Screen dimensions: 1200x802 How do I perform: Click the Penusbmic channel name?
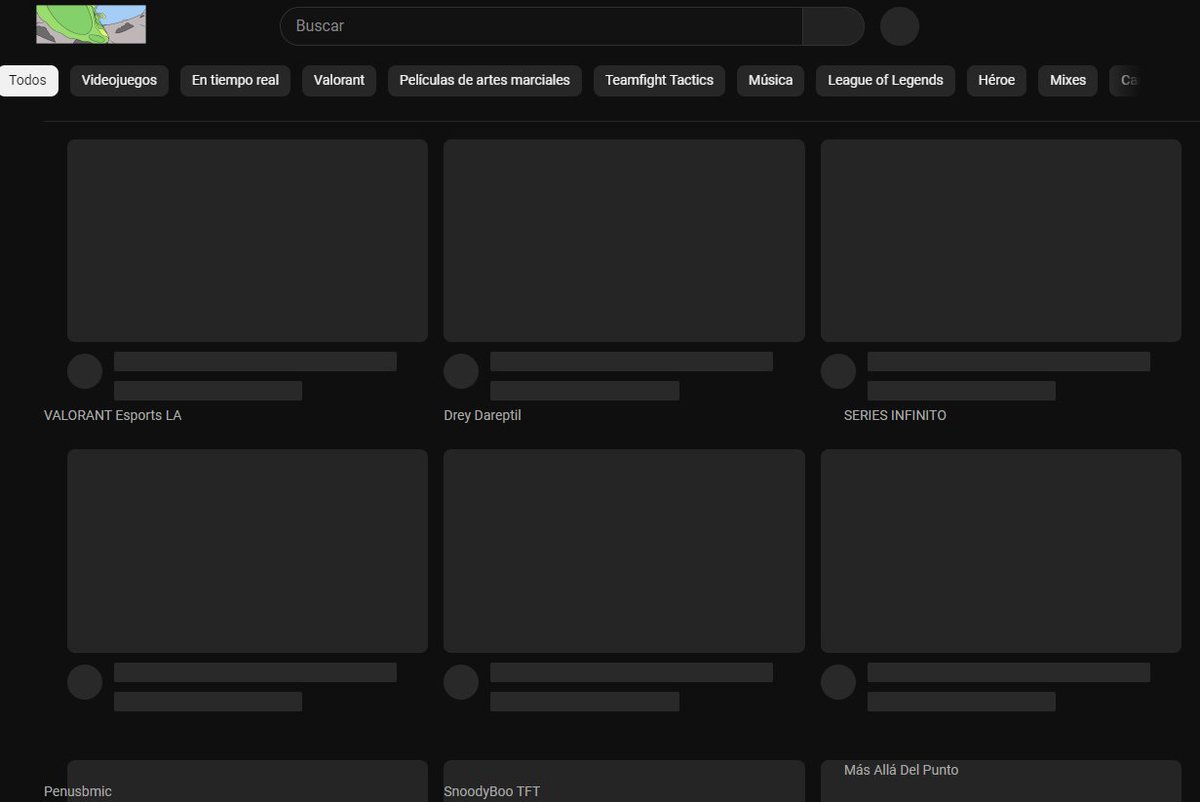tap(78, 791)
